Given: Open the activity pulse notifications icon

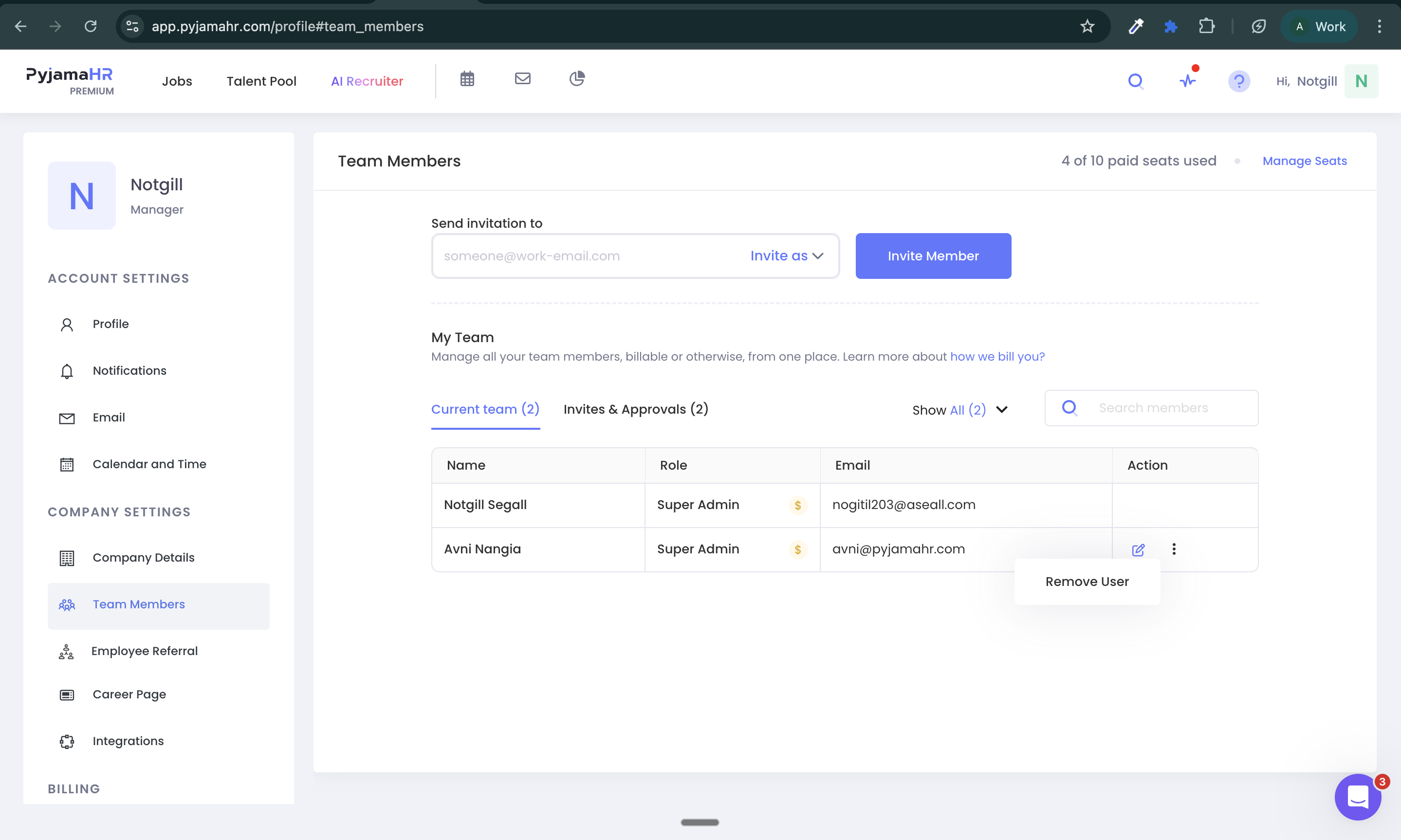Looking at the screenshot, I should [1188, 81].
